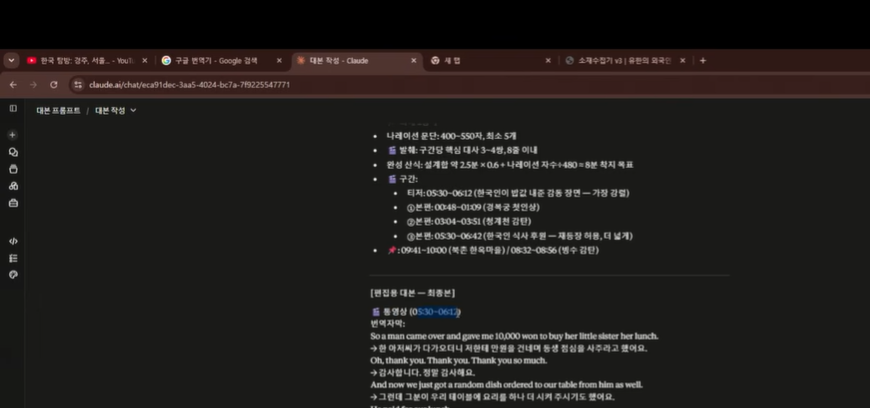Click the 나레이션 문단: 400~550자 bullet
Viewport: 870px width, 408px height.
tap(452, 136)
